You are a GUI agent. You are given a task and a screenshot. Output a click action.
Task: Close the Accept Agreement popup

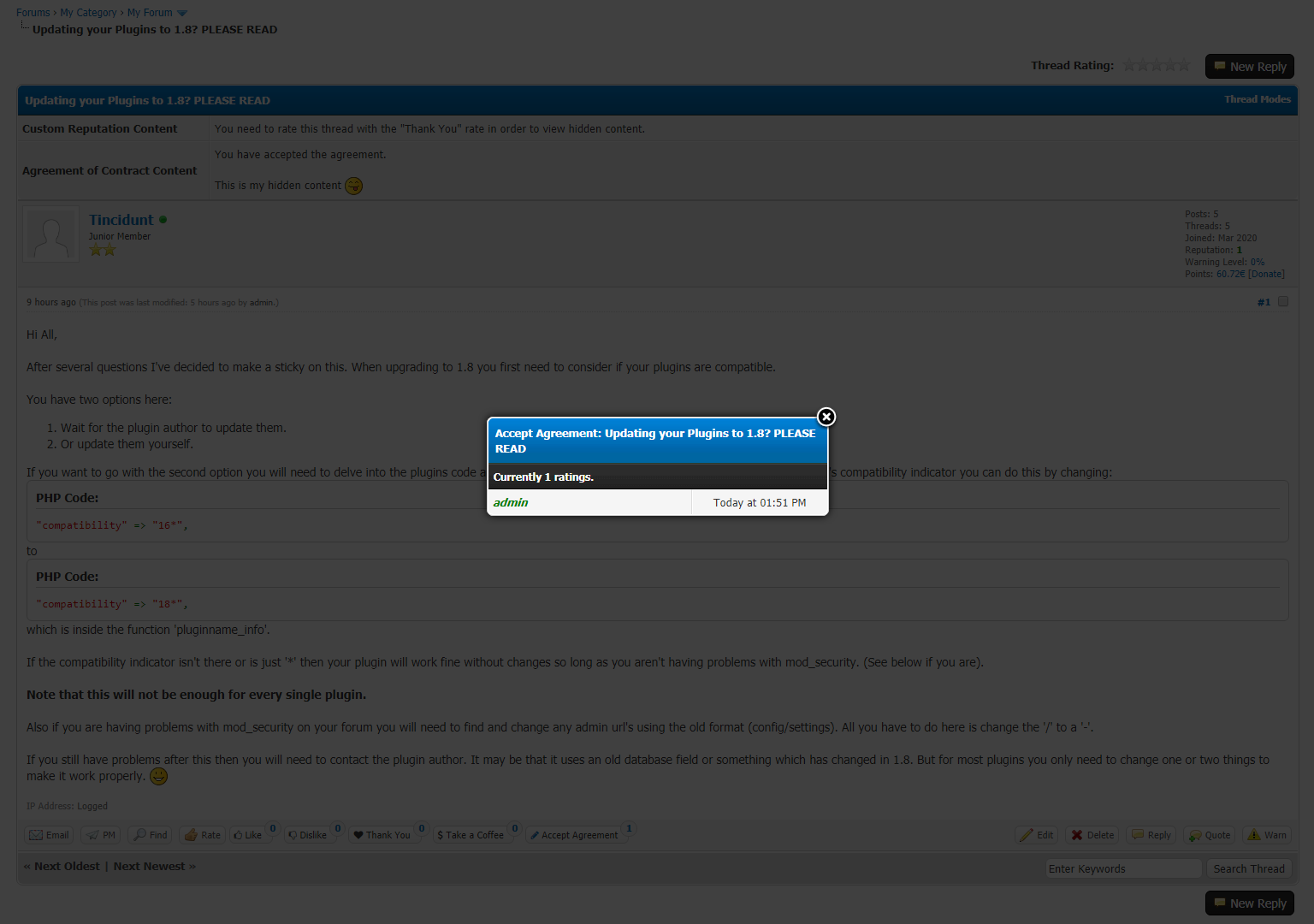point(826,417)
